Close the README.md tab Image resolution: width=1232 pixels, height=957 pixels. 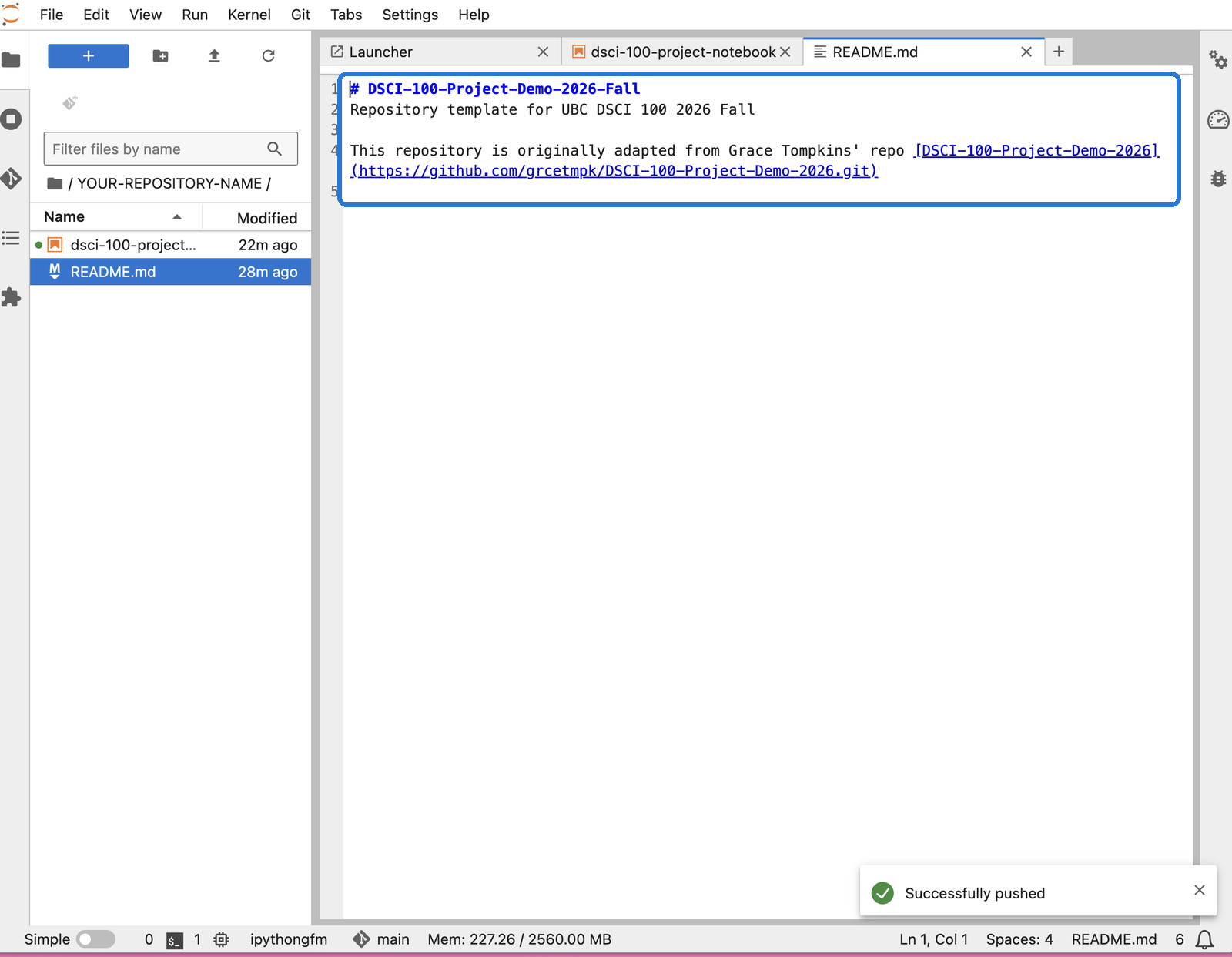pyautogui.click(x=1026, y=52)
